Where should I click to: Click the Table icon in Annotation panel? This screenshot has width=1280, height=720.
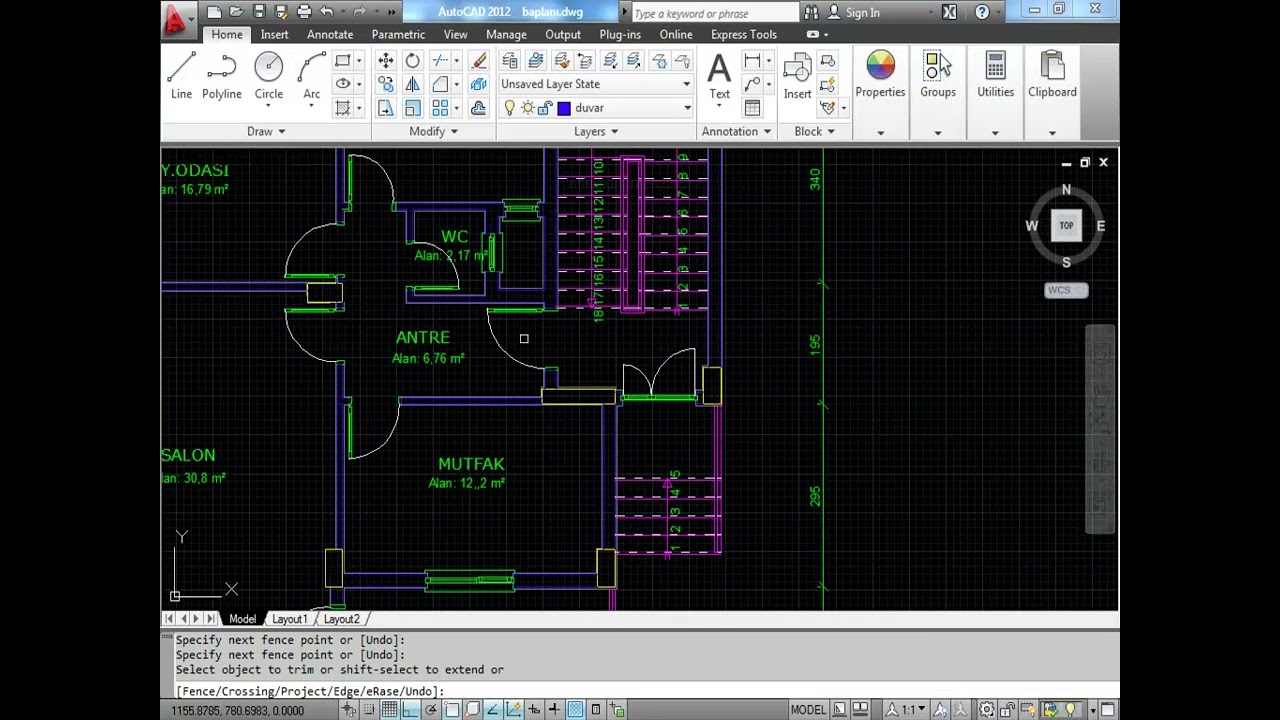tap(753, 108)
